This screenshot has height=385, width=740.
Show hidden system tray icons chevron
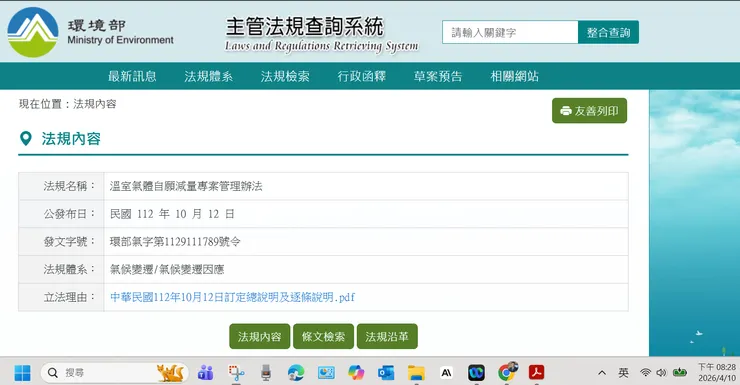(602, 373)
